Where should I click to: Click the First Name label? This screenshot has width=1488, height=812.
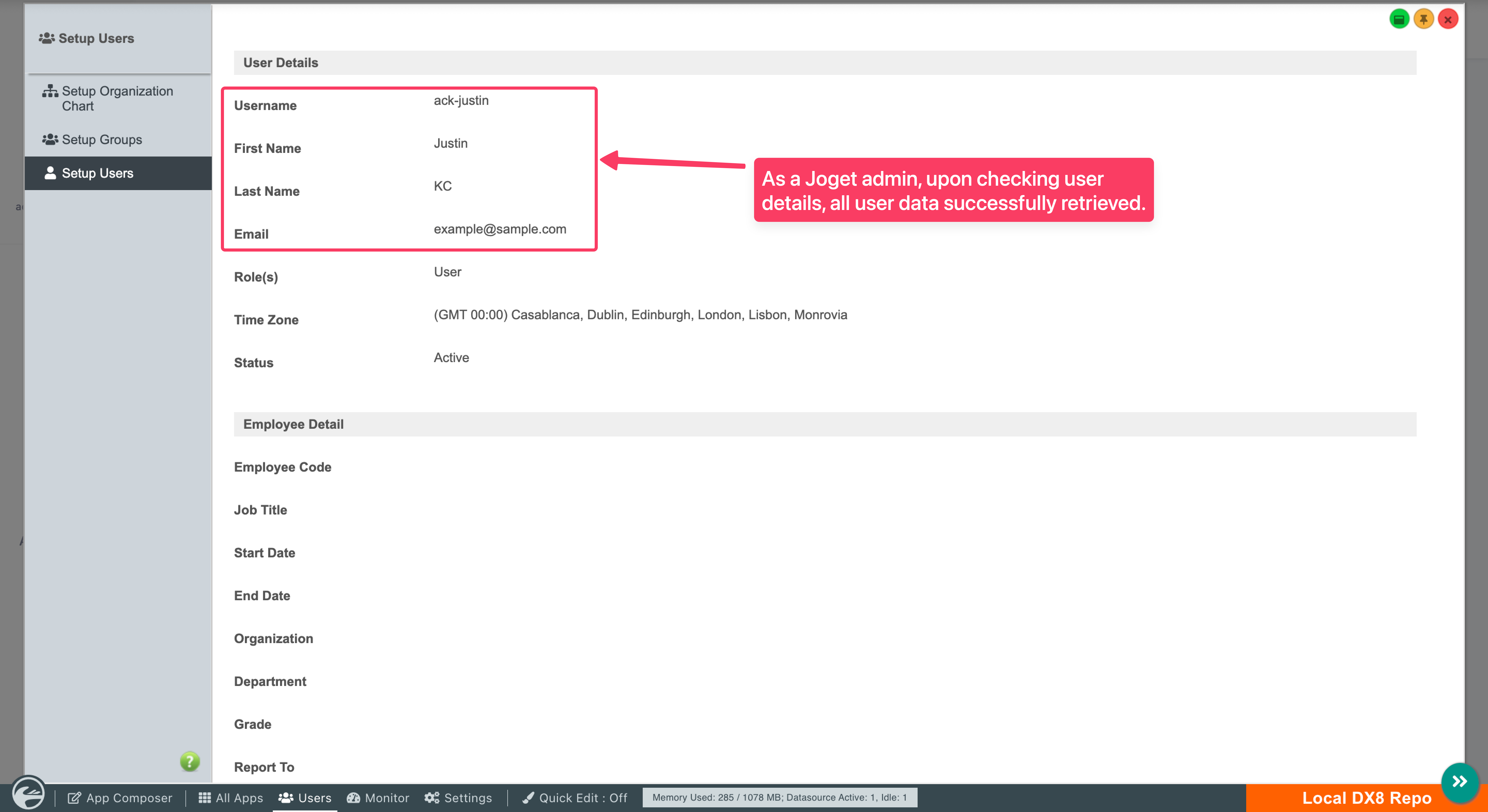(x=267, y=149)
